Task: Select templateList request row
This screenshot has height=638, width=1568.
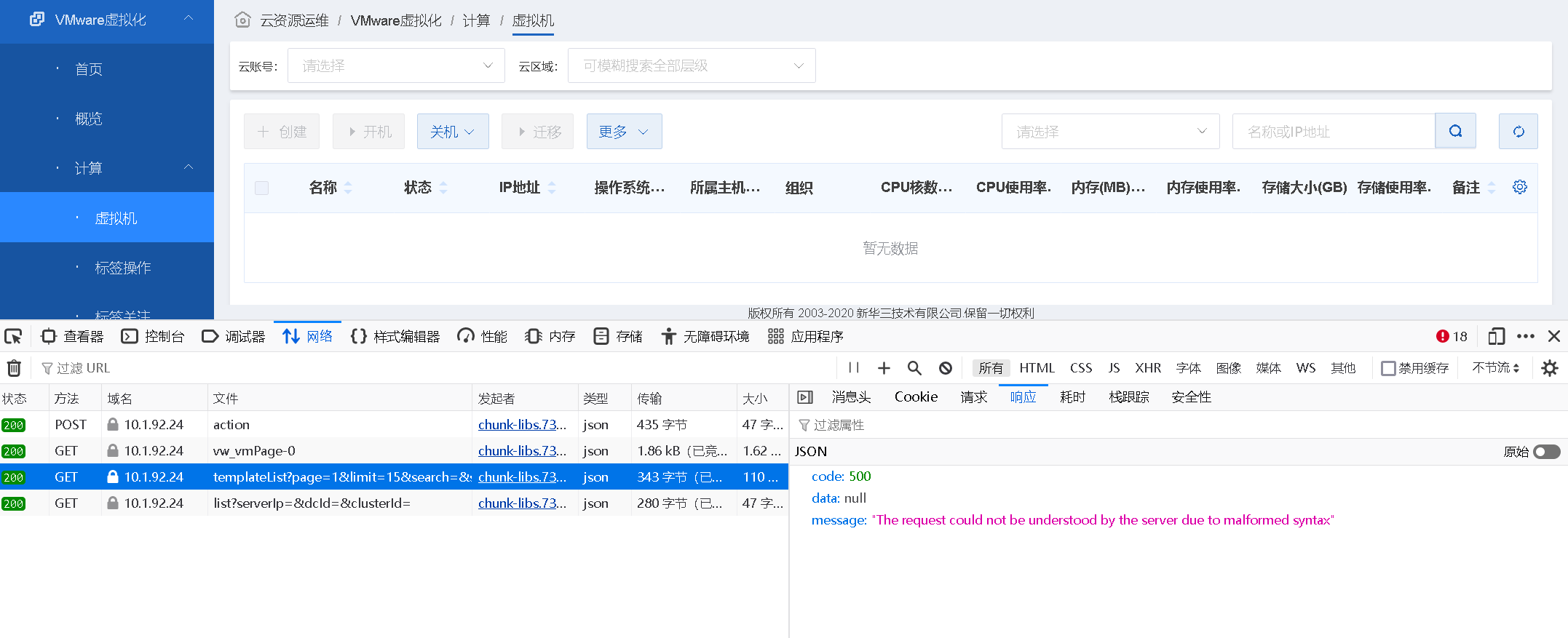Action: point(394,476)
